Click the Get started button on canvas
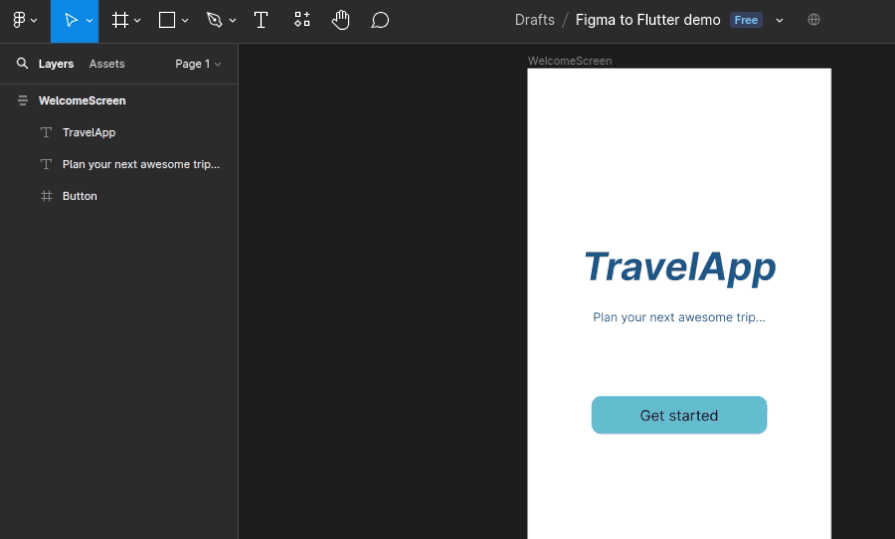 [x=679, y=415]
